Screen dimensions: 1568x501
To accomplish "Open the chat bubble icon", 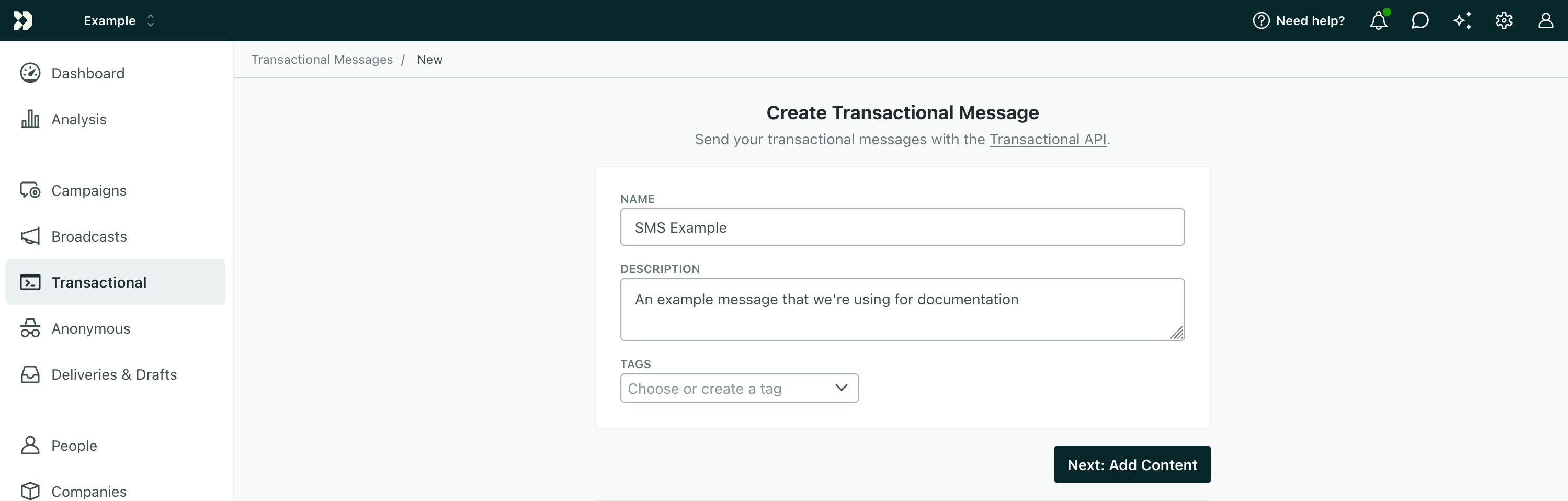I will (1419, 21).
